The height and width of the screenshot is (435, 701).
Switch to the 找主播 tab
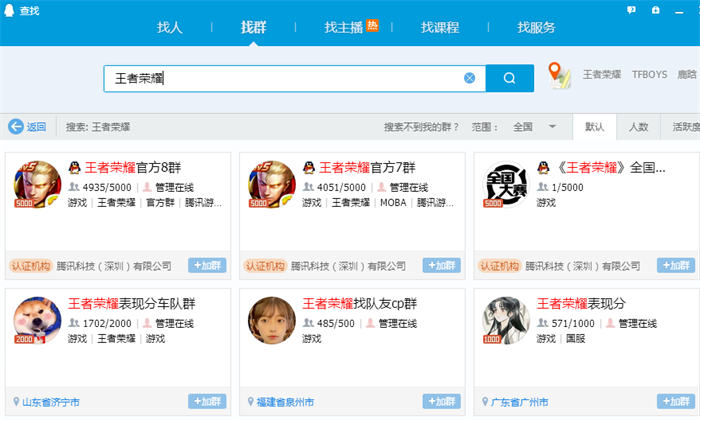click(344, 27)
